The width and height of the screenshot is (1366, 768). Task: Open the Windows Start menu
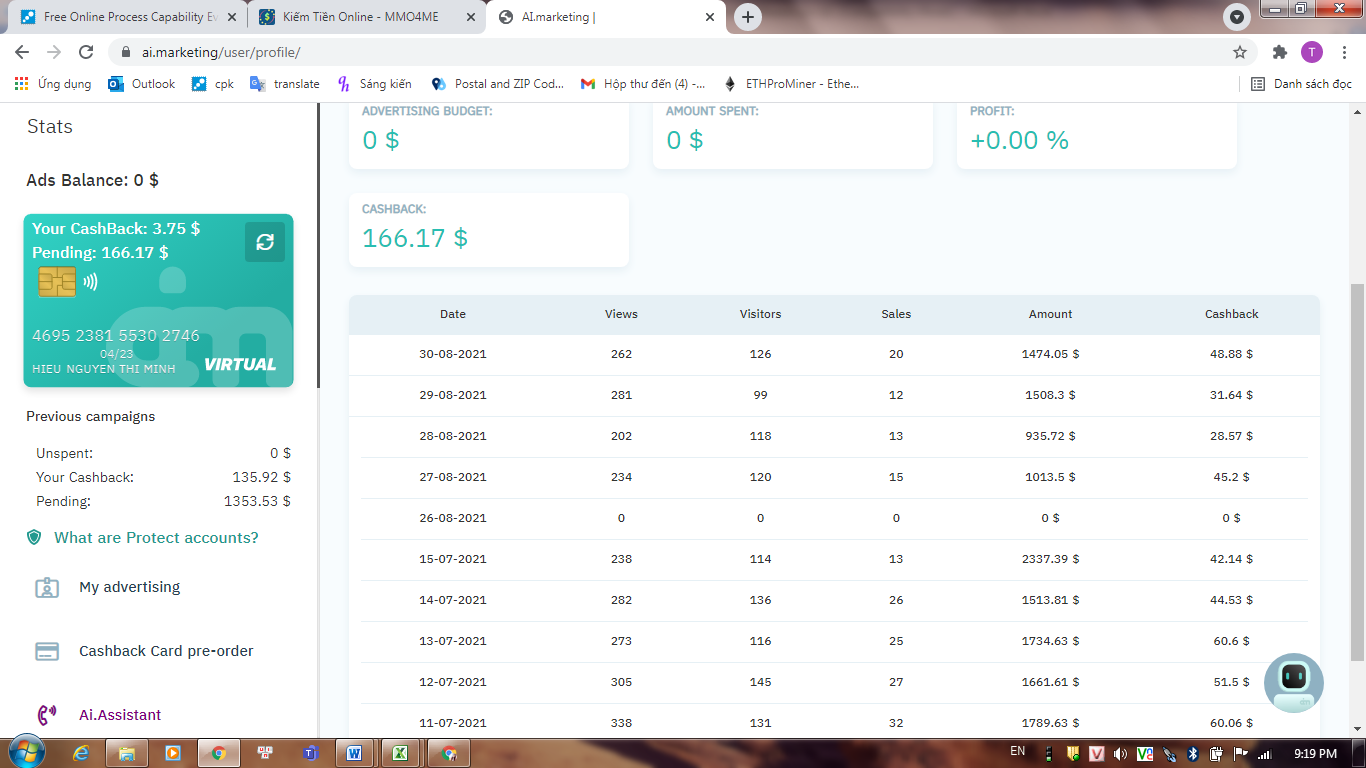[x=25, y=753]
